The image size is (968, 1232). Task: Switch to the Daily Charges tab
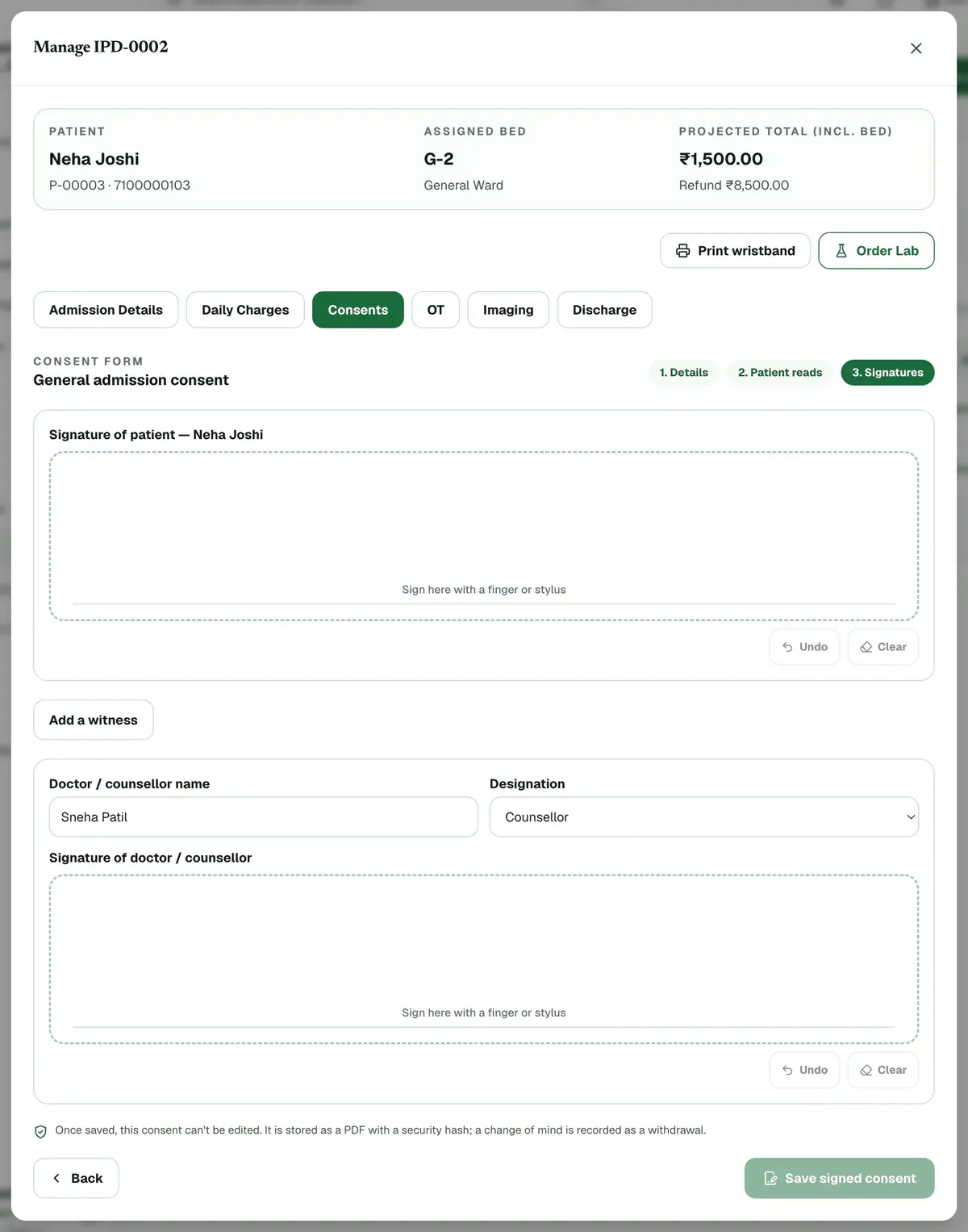(245, 310)
